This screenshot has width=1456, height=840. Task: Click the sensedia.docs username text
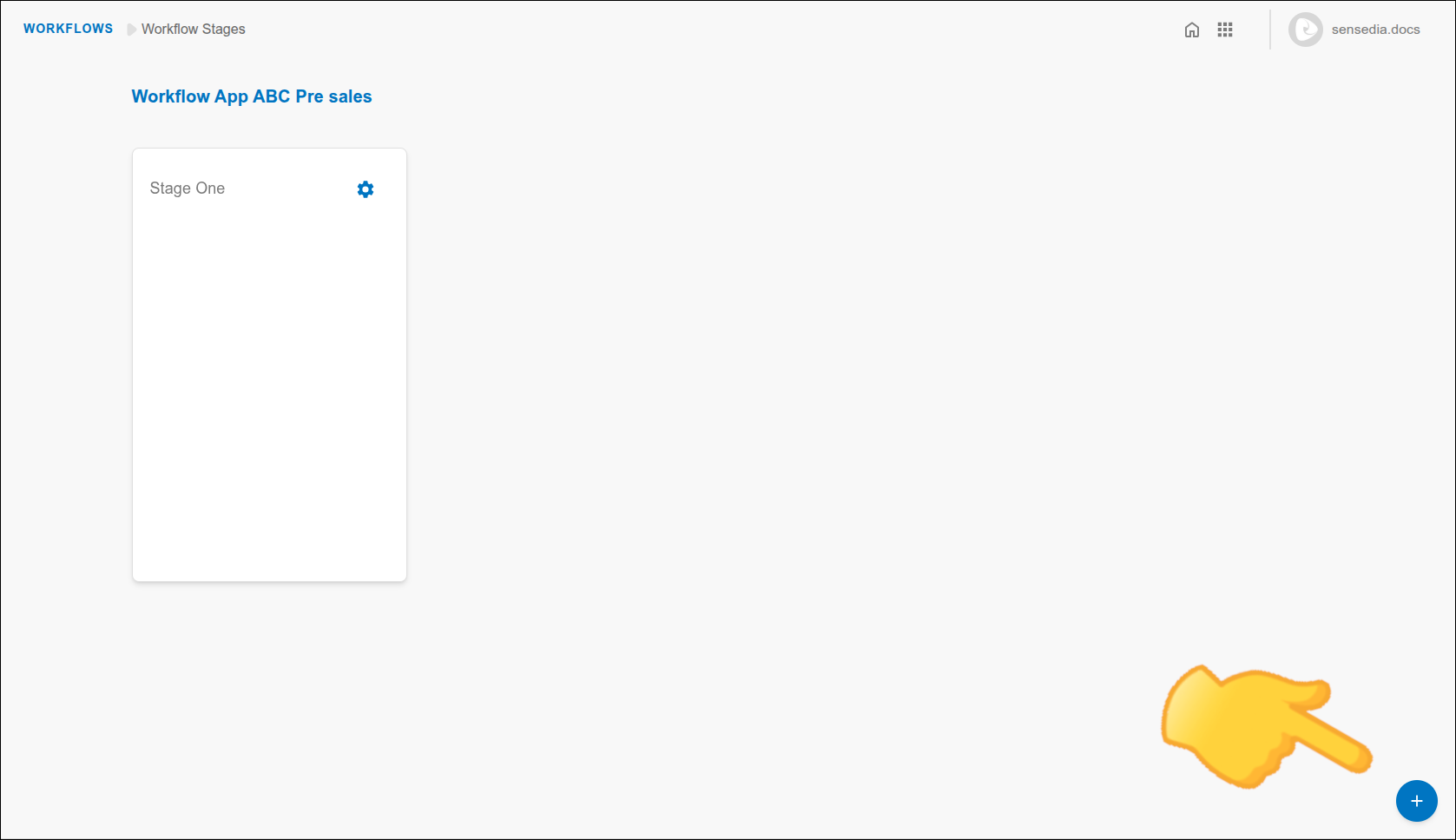click(1375, 29)
